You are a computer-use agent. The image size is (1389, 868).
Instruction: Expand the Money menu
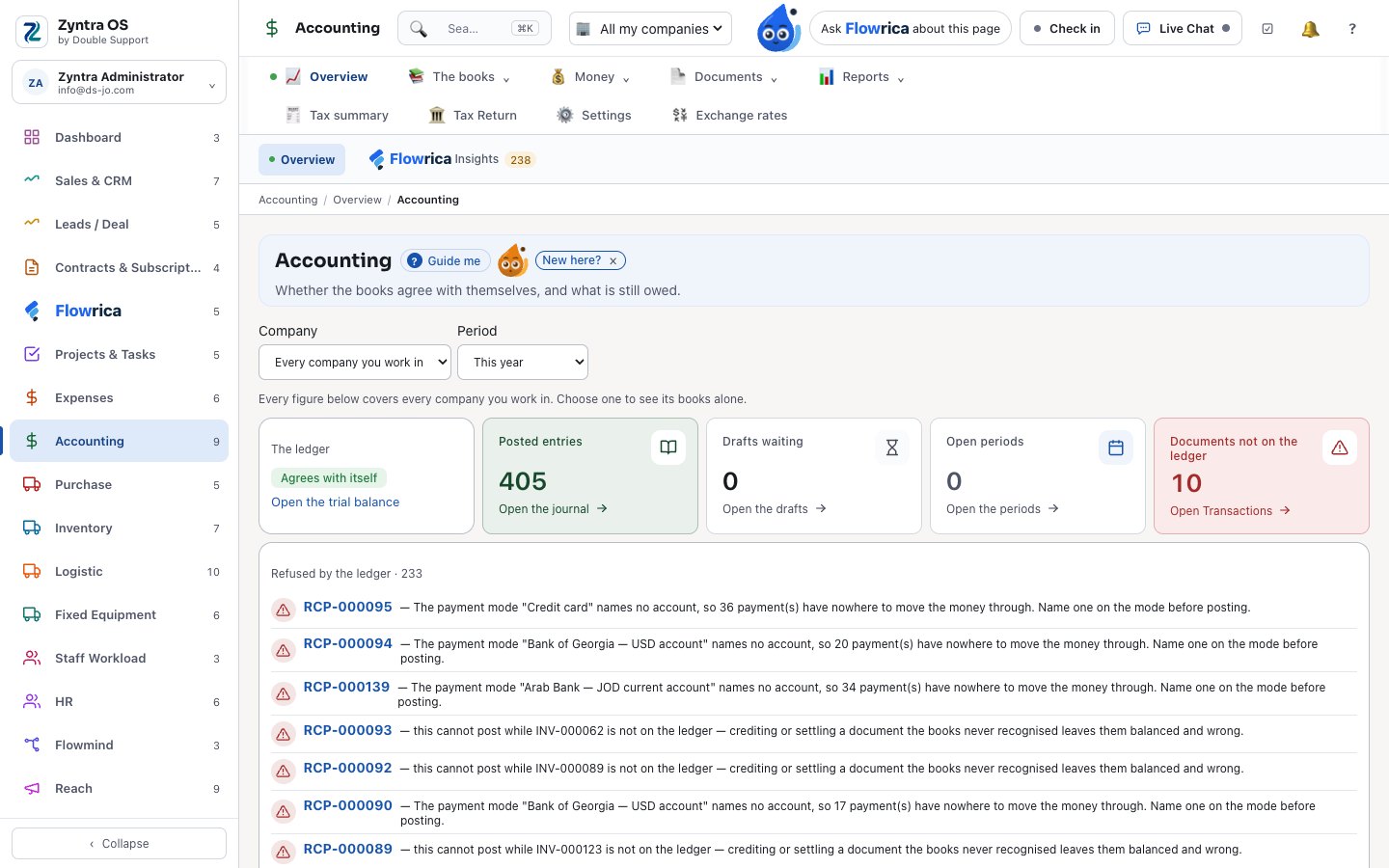(590, 77)
